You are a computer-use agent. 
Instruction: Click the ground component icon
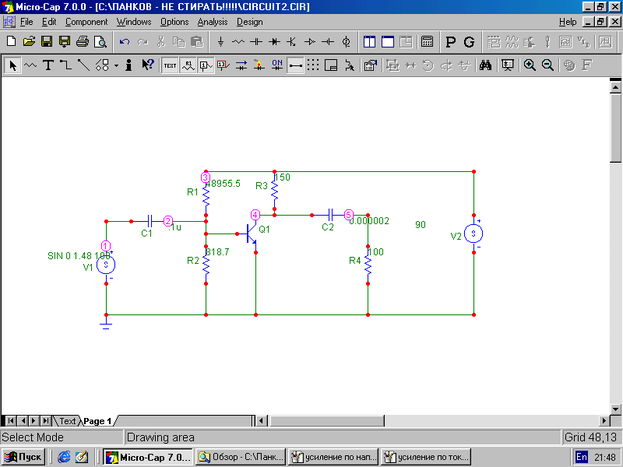tap(220, 42)
